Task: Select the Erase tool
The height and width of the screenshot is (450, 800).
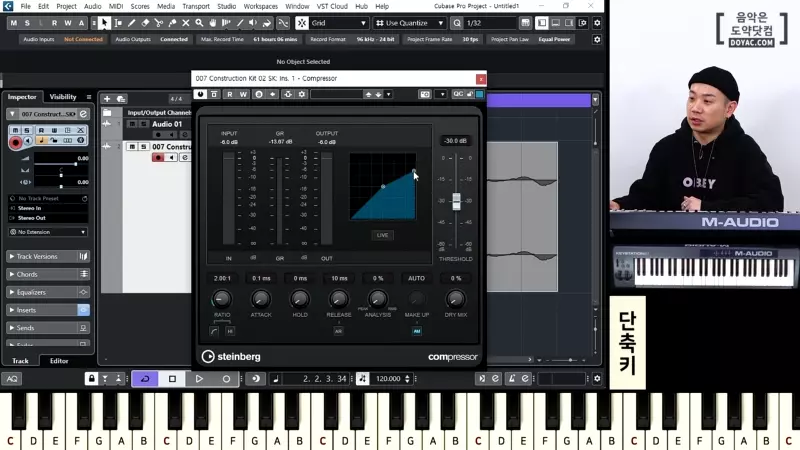Action: pyautogui.click(x=145, y=23)
